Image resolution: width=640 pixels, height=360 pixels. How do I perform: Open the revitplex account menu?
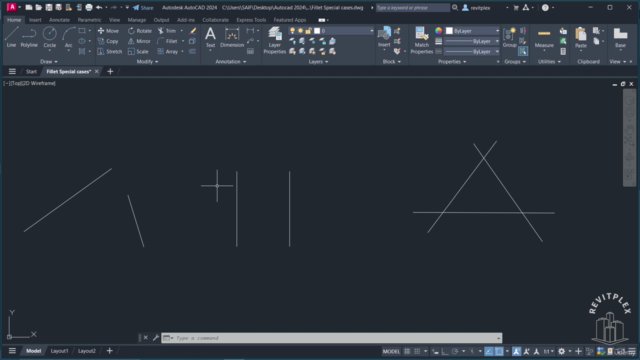click(480, 7)
